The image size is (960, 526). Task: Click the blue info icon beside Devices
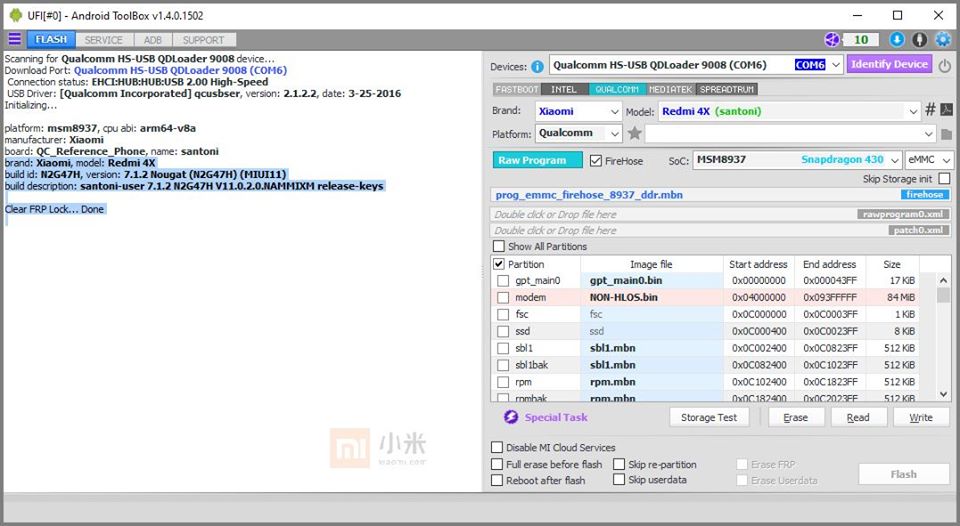click(538, 66)
